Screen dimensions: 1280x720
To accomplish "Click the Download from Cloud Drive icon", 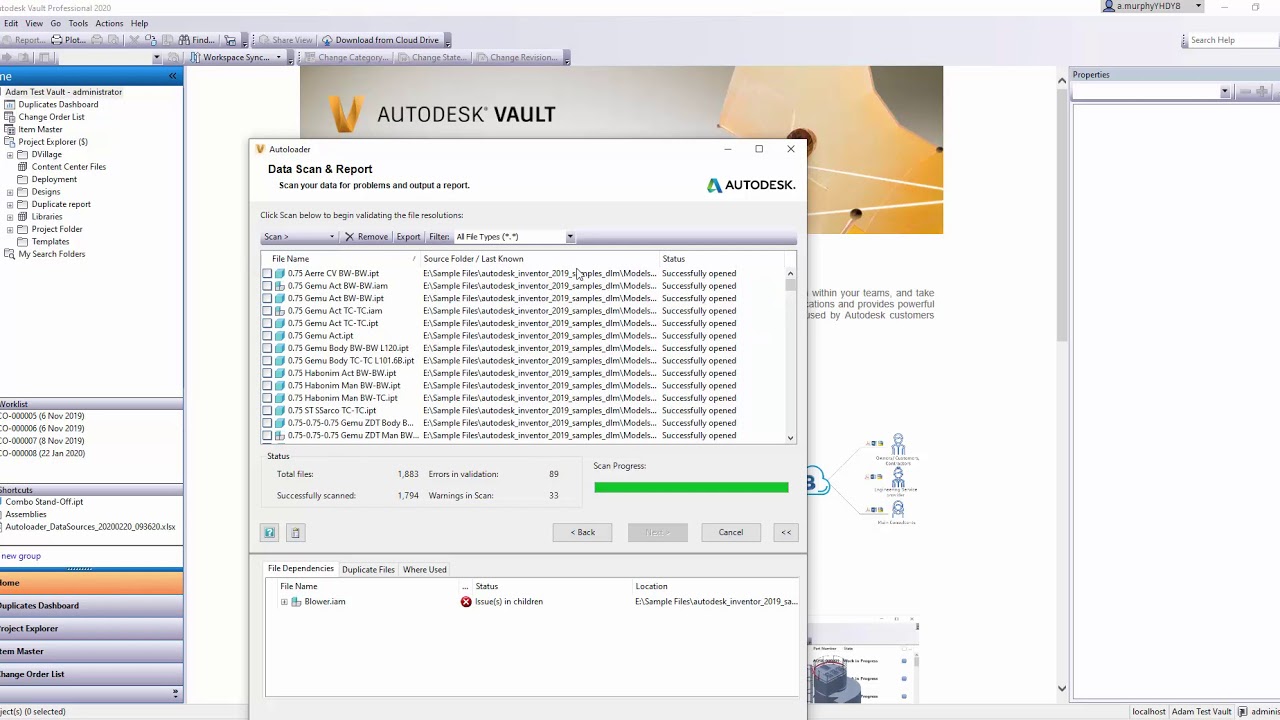I will pyautogui.click(x=327, y=40).
